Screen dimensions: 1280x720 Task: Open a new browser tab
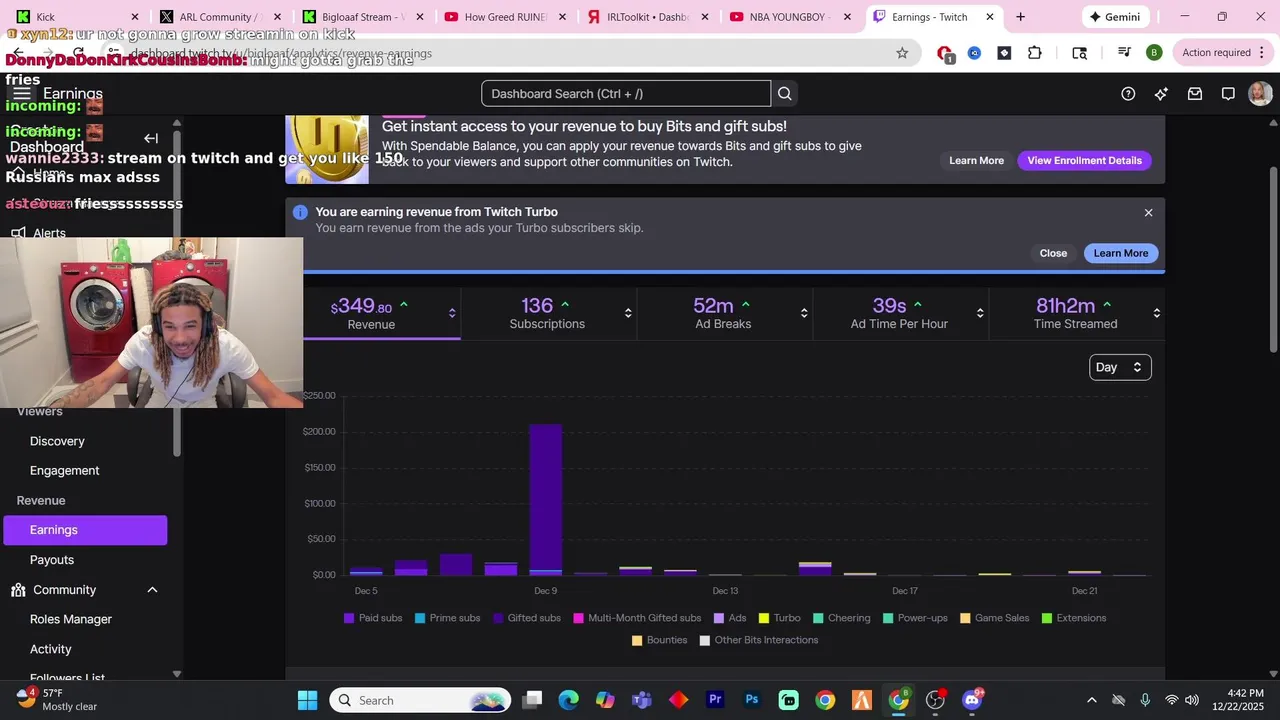click(x=1020, y=17)
